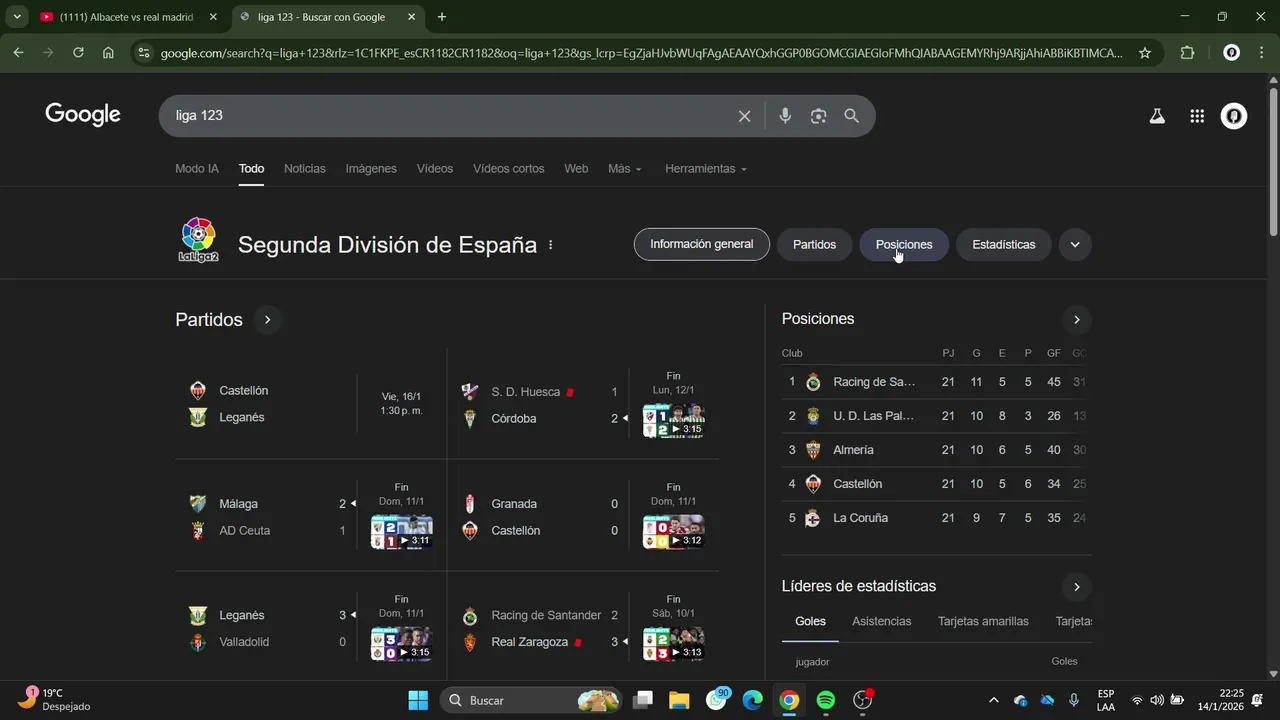Expand the Partidos section arrow
This screenshot has height=720, width=1280.
[267, 320]
